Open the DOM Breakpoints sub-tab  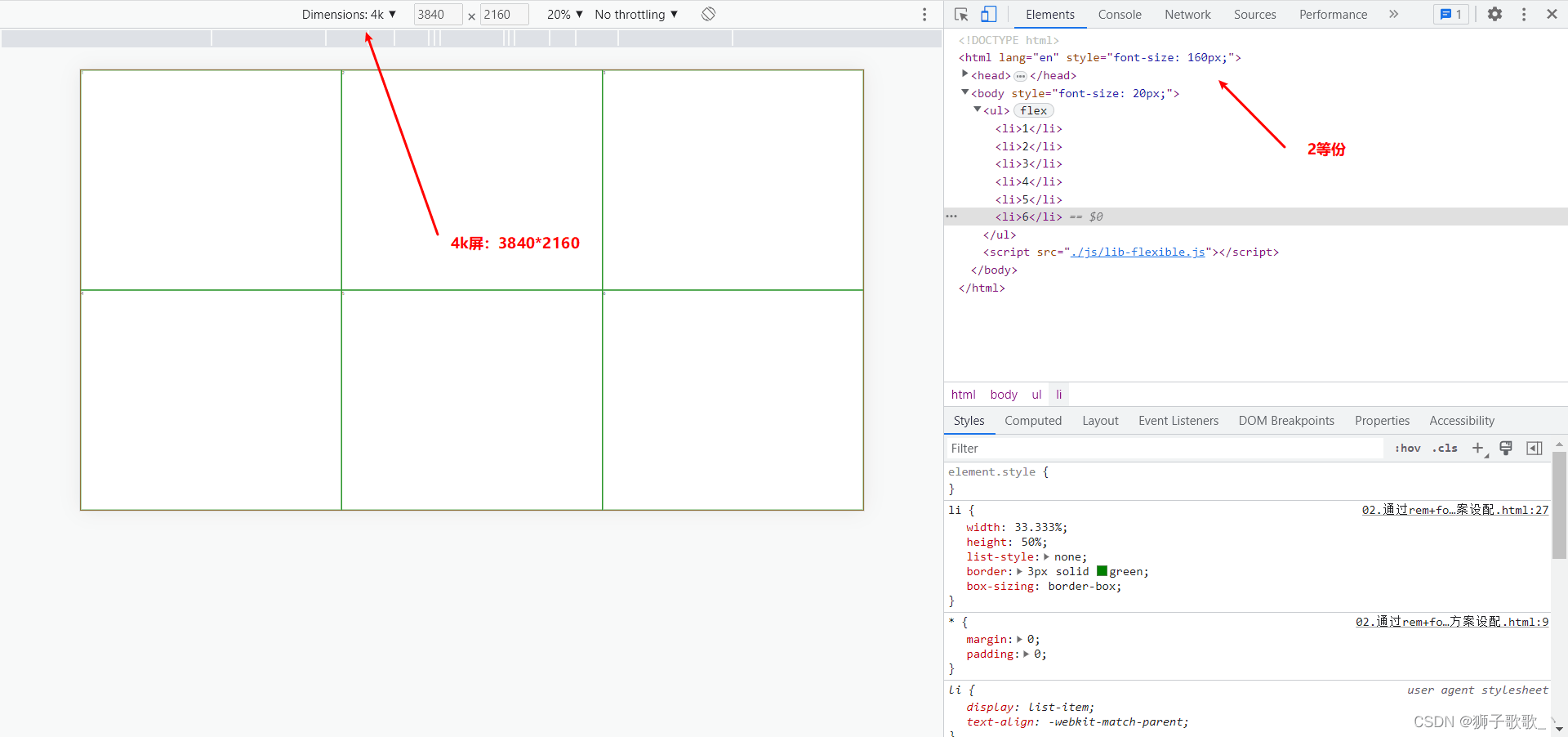click(1286, 421)
